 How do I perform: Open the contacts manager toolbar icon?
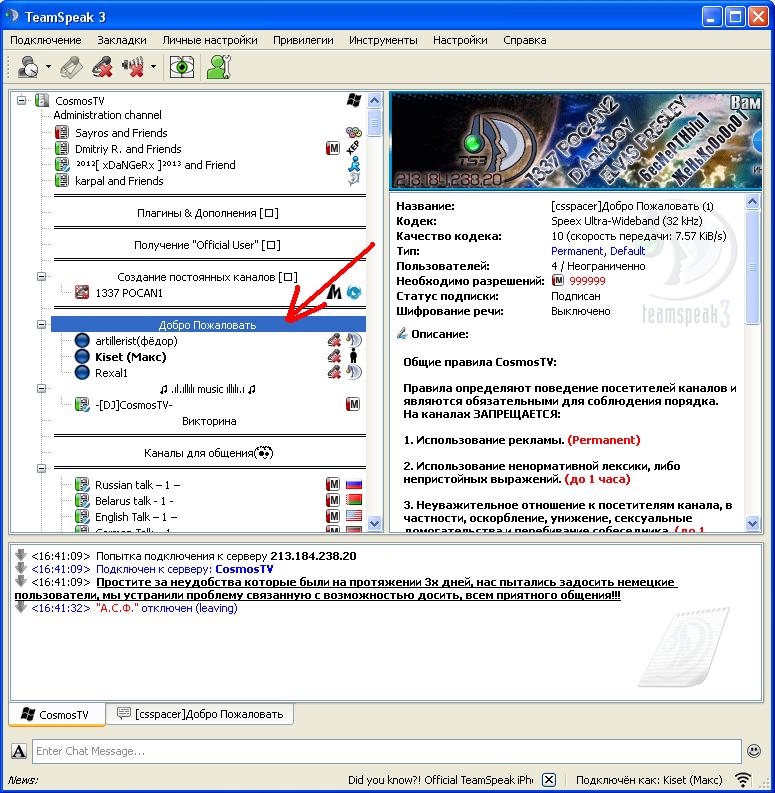coord(219,67)
